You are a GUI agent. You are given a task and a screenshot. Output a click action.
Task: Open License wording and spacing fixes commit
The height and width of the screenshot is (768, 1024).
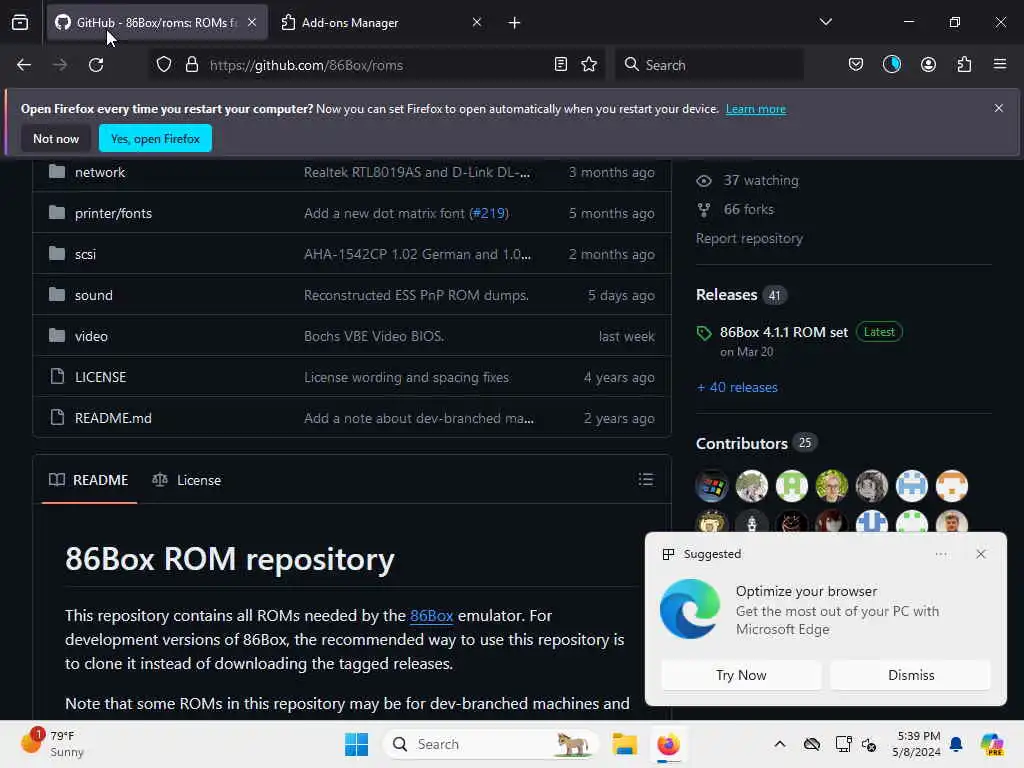(406, 377)
